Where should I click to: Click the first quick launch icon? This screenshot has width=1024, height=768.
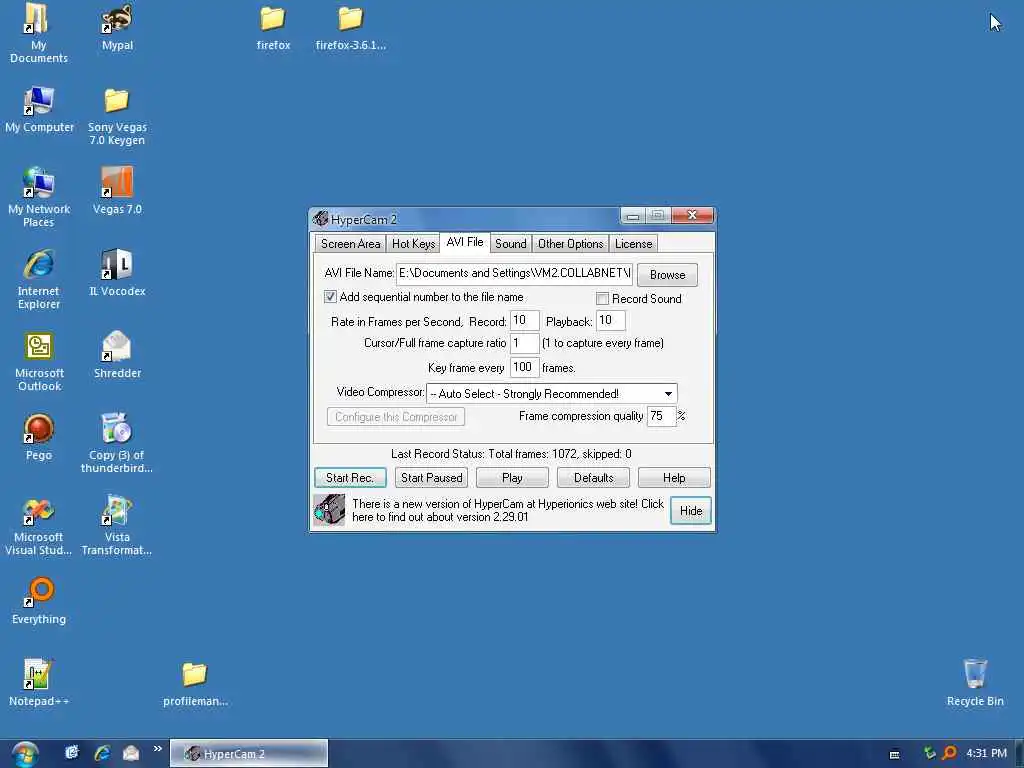coord(72,753)
